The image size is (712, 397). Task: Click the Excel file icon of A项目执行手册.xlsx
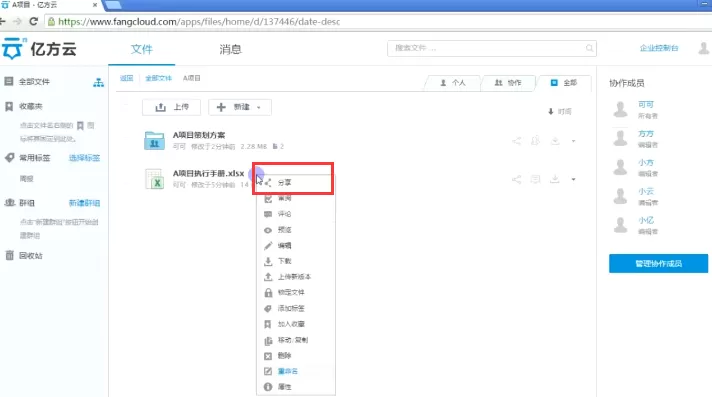154,179
